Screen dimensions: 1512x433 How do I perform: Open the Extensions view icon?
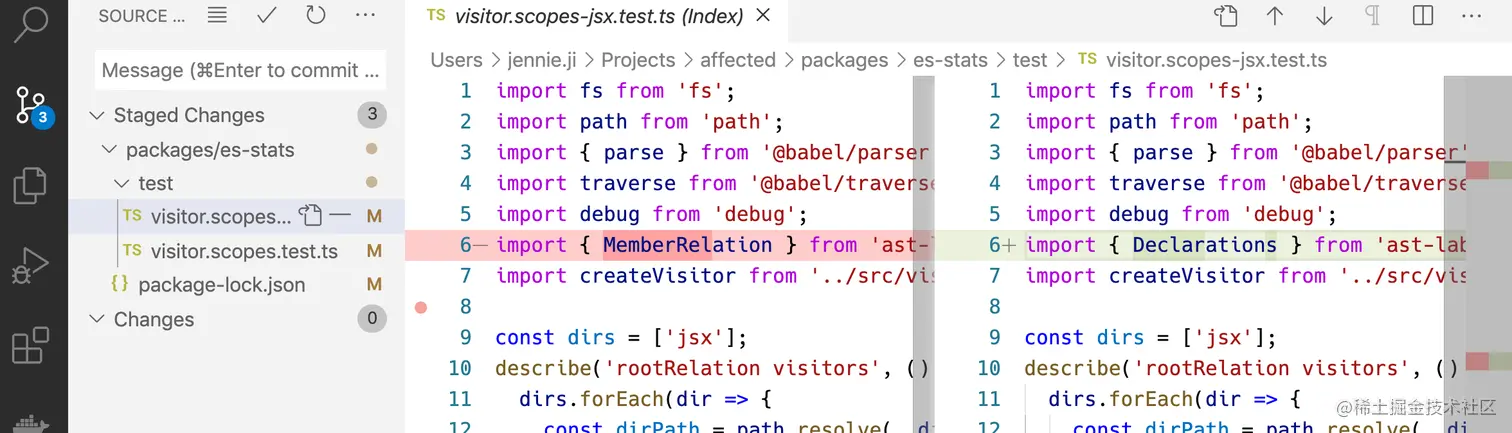click(30, 347)
